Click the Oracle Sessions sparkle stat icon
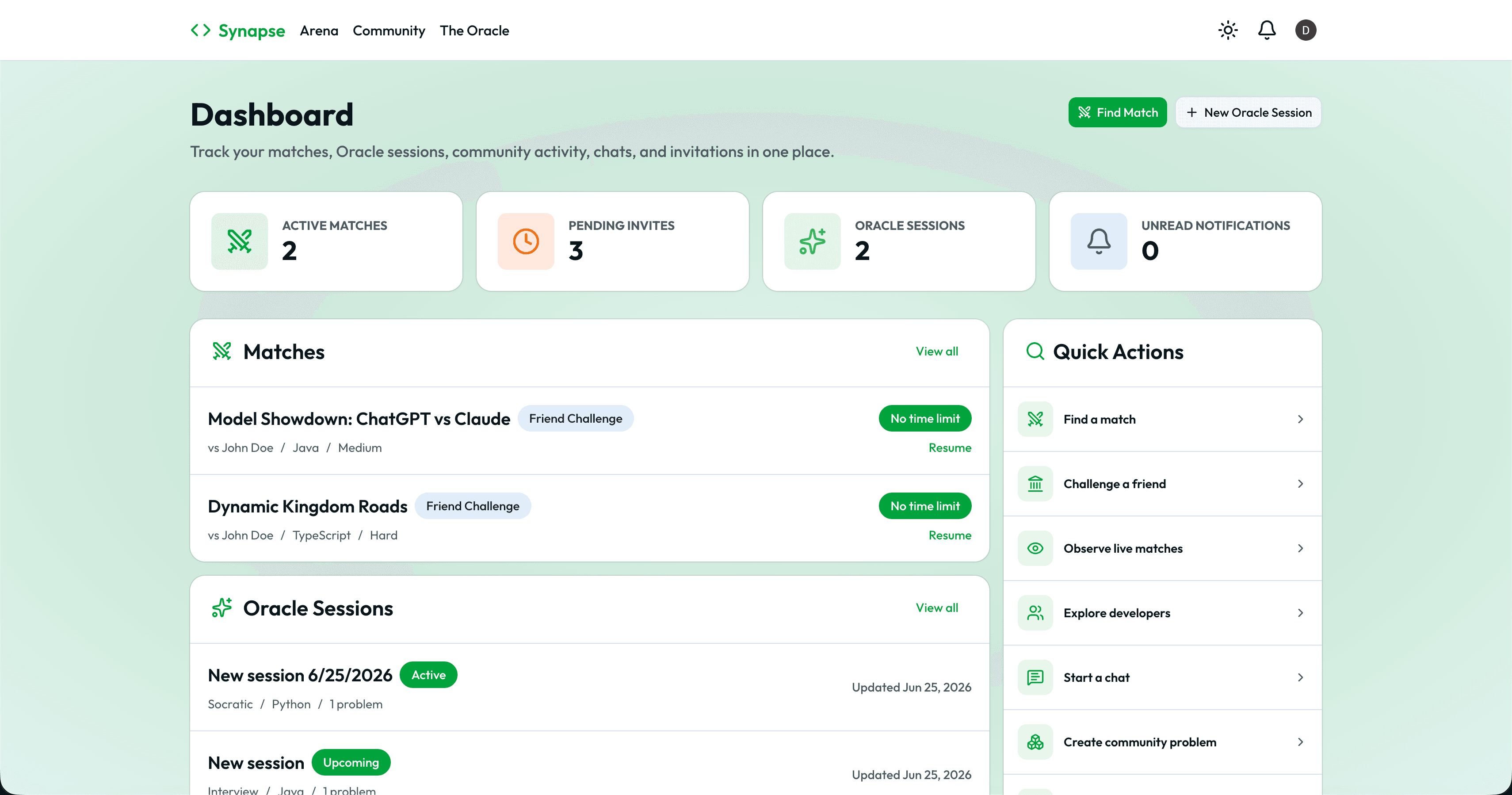The height and width of the screenshot is (795, 1512). click(812, 241)
